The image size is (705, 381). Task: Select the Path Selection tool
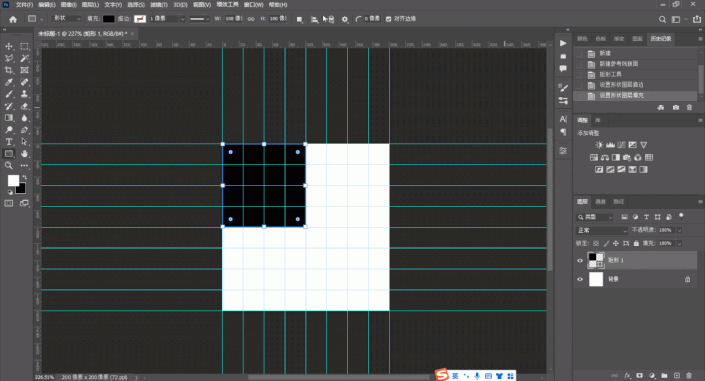[x=24, y=142]
